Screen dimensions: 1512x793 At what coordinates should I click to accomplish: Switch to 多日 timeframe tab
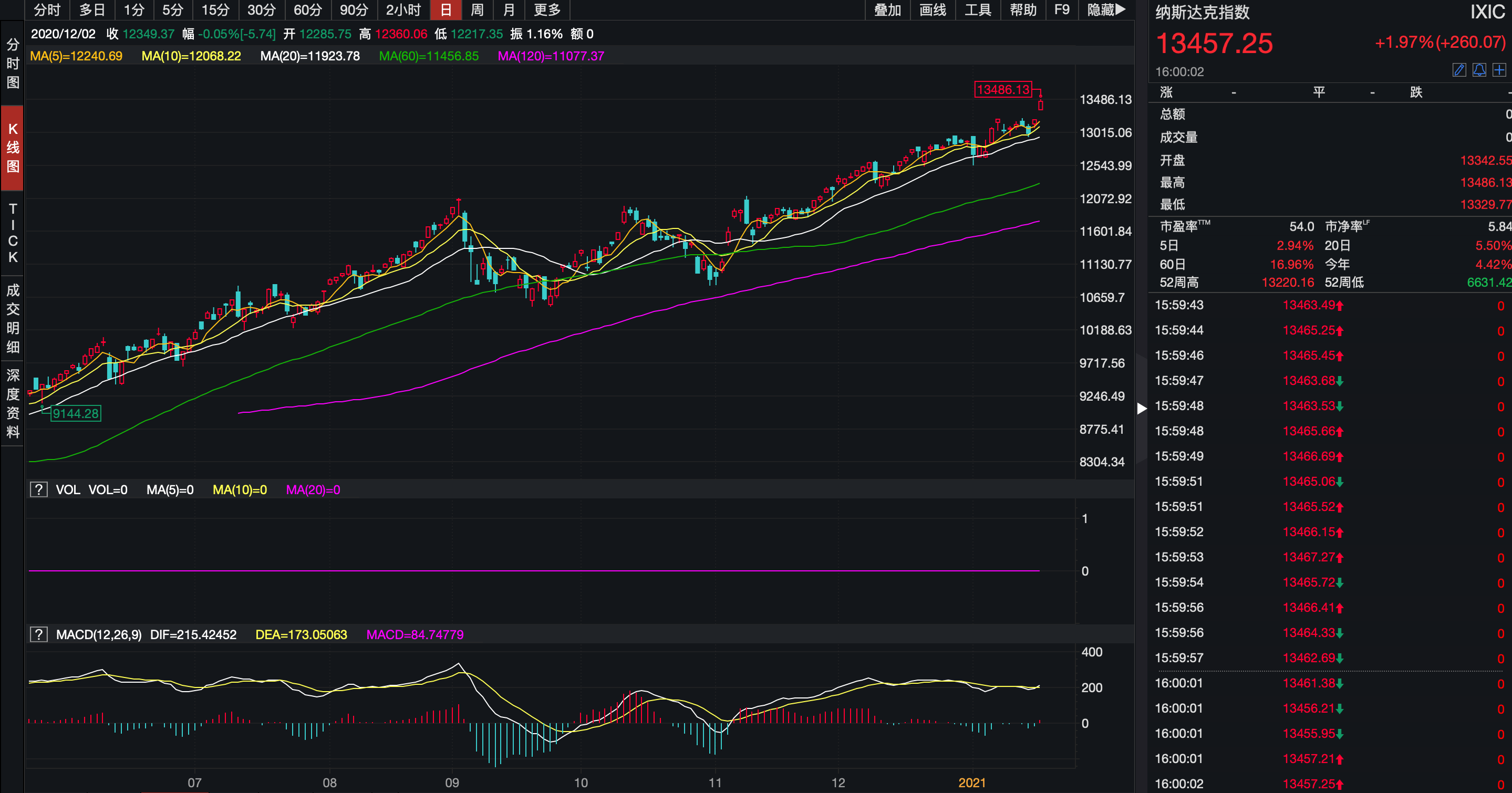pyautogui.click(x=92, y=10)
